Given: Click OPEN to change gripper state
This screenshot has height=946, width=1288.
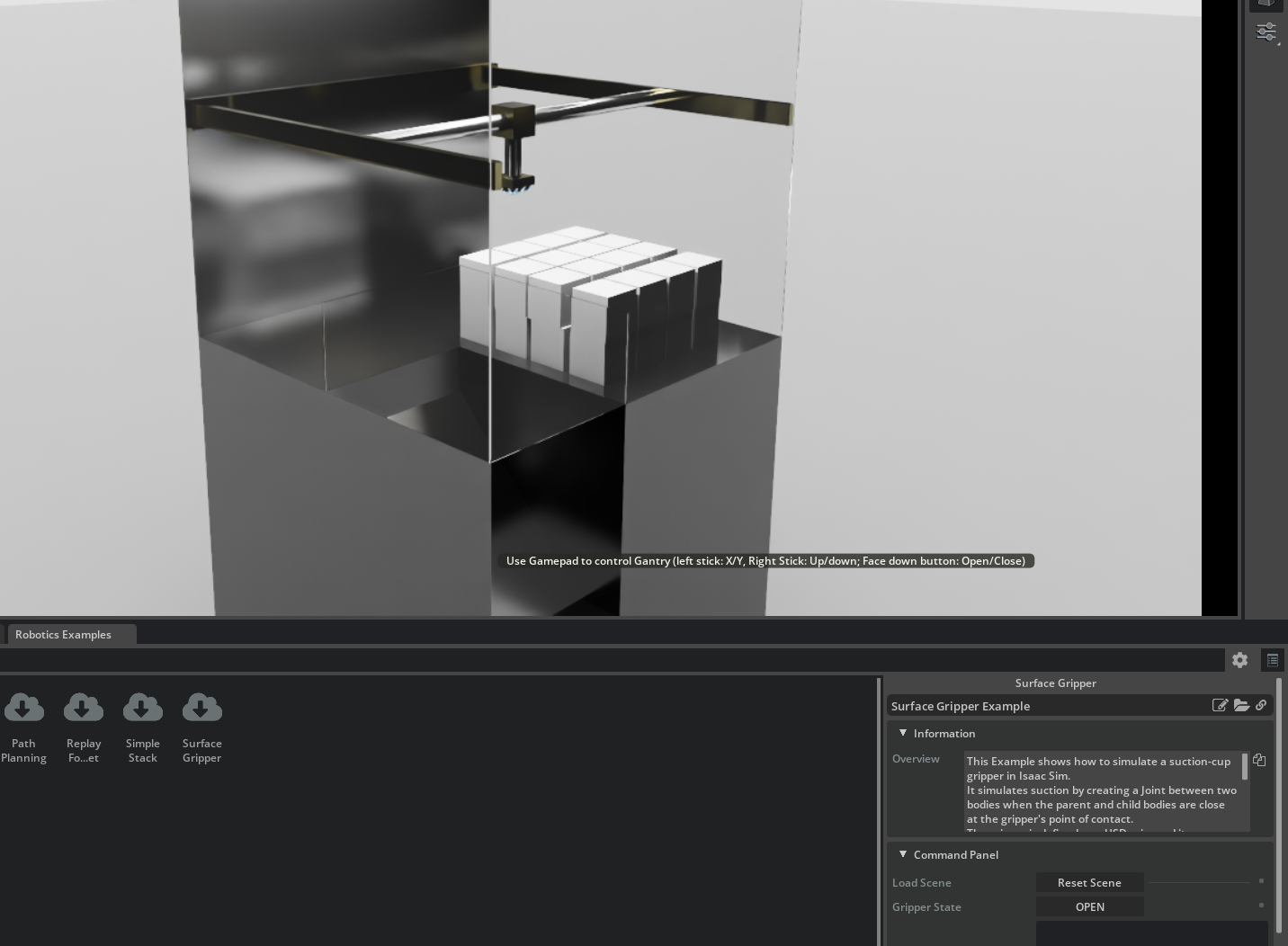Looking at the screenshot, I should pos(1089,906).
